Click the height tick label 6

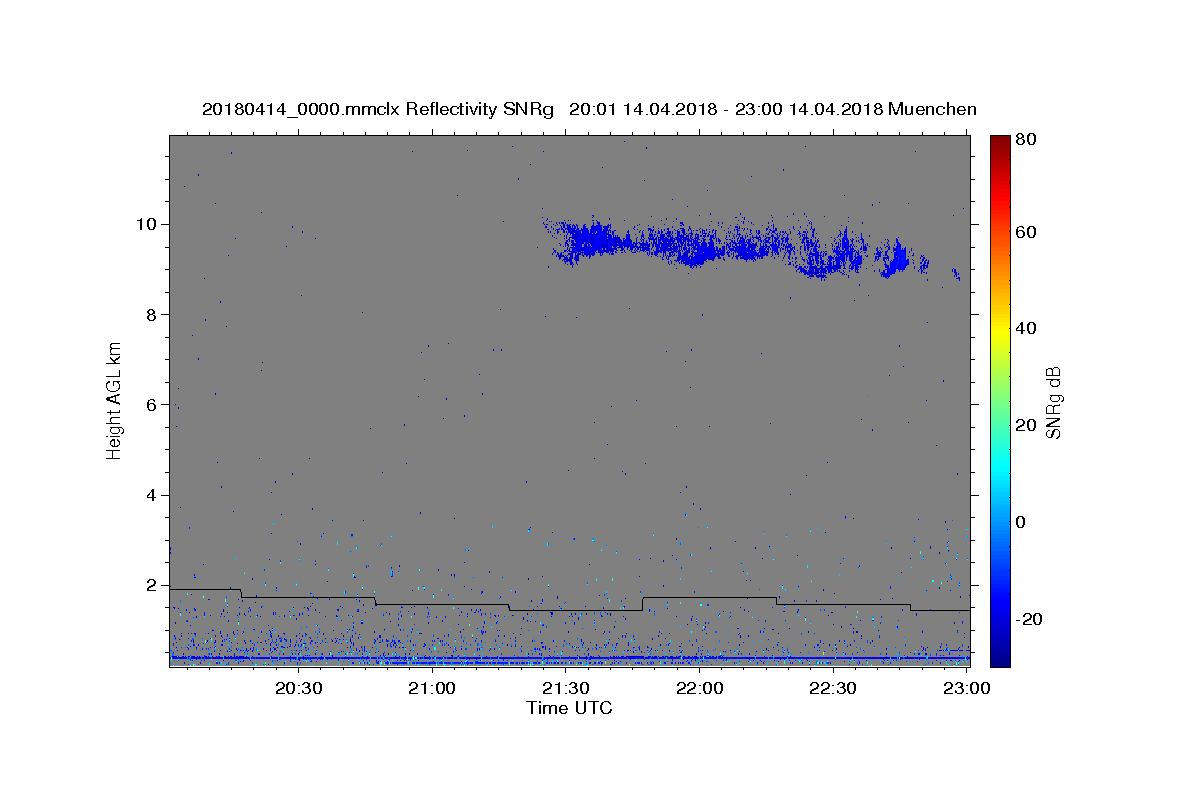tap(151, 405)
